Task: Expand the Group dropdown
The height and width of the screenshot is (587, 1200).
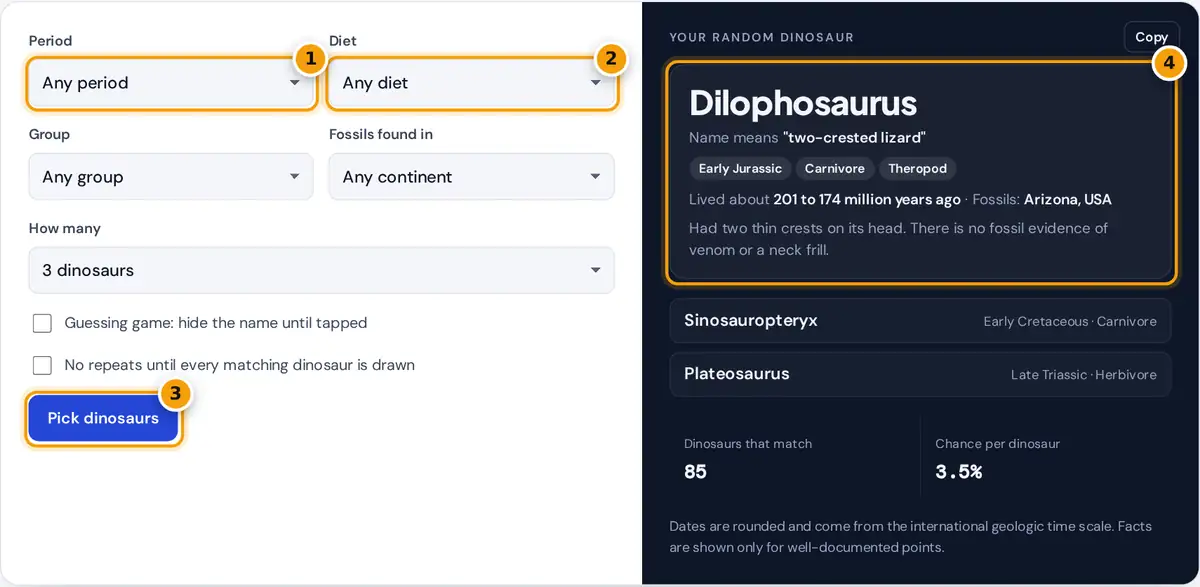Action: click(x=171, y=177)
